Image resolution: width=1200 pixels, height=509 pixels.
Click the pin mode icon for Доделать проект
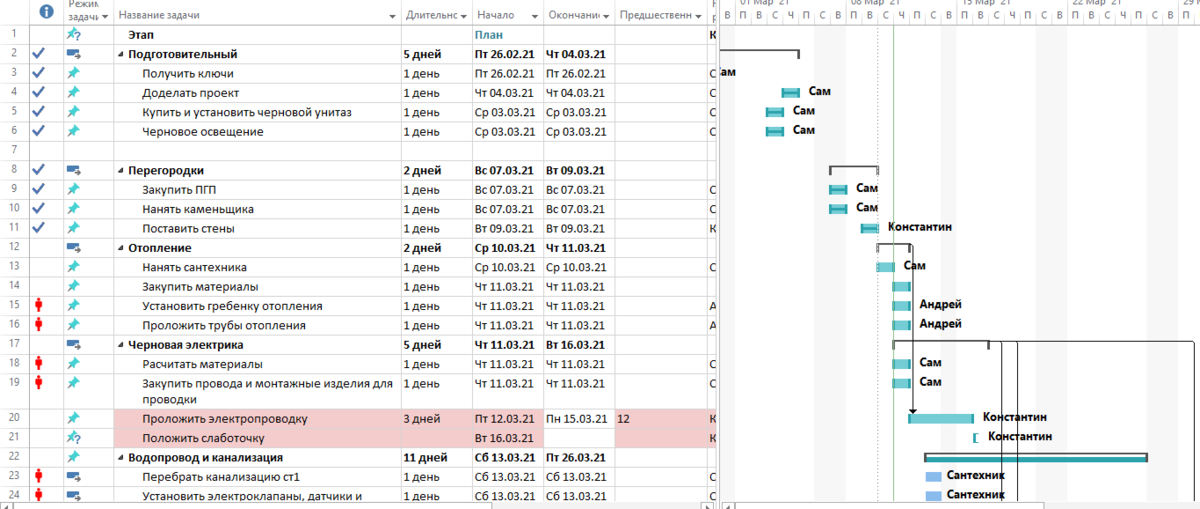point(74,92)
